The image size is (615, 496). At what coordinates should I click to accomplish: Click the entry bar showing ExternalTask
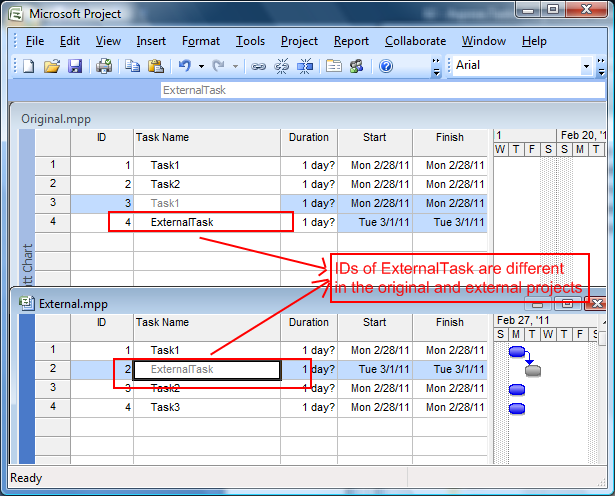point(300,89)
